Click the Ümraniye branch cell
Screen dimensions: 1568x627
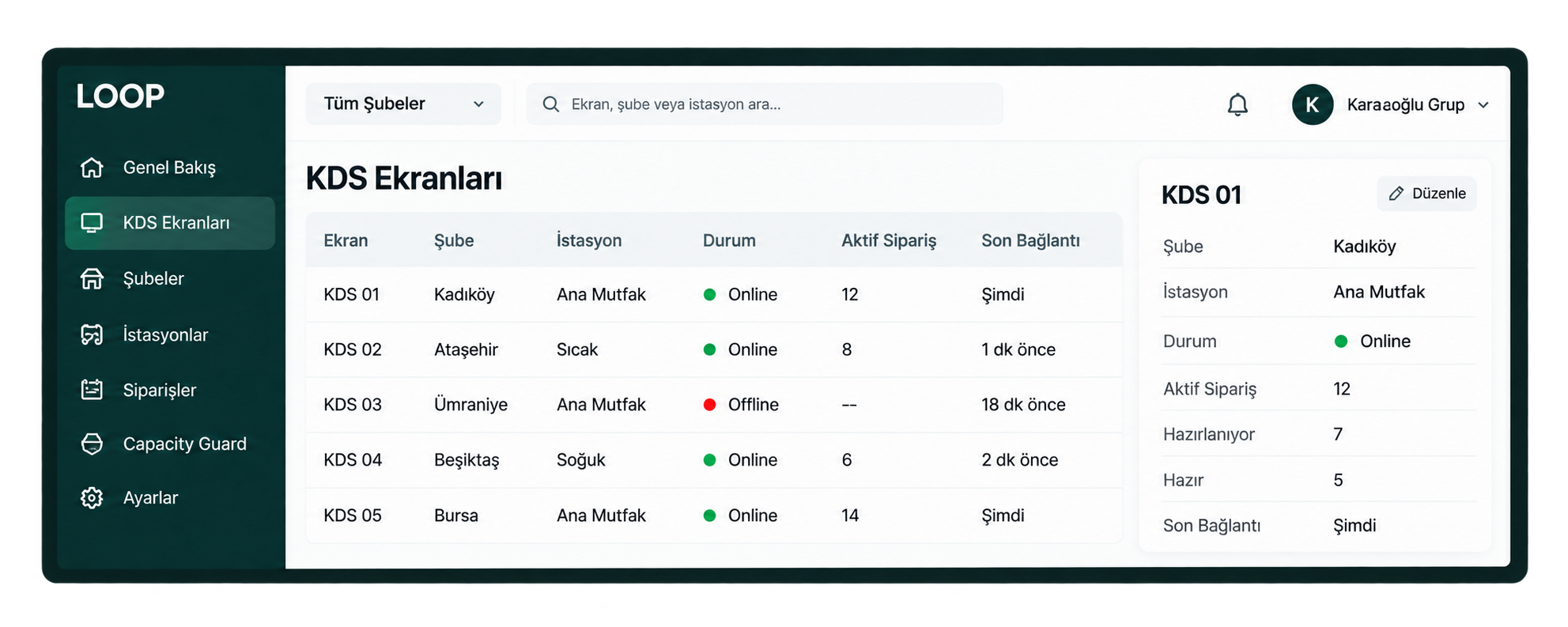click(x=470, y=405)
